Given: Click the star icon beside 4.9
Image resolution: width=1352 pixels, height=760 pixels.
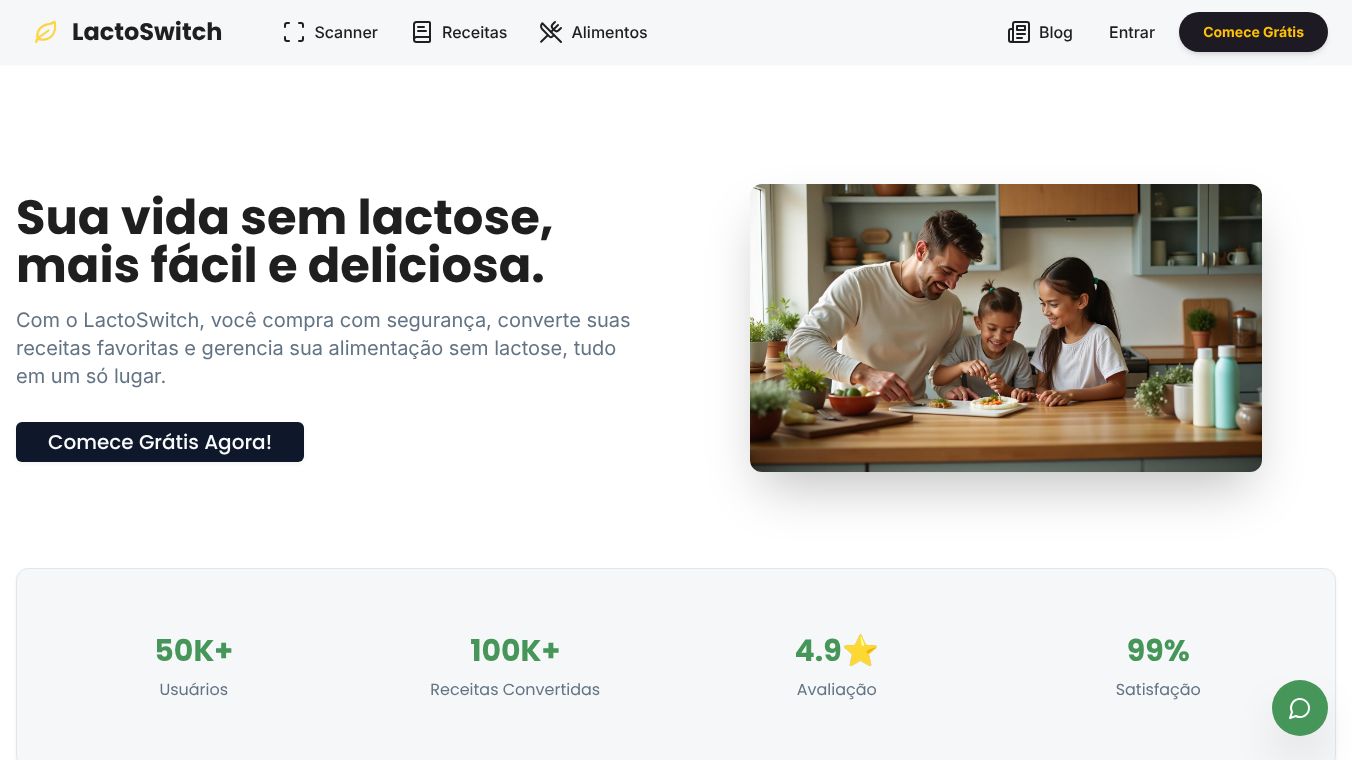Looking at the screenshot, I should 861,651.
